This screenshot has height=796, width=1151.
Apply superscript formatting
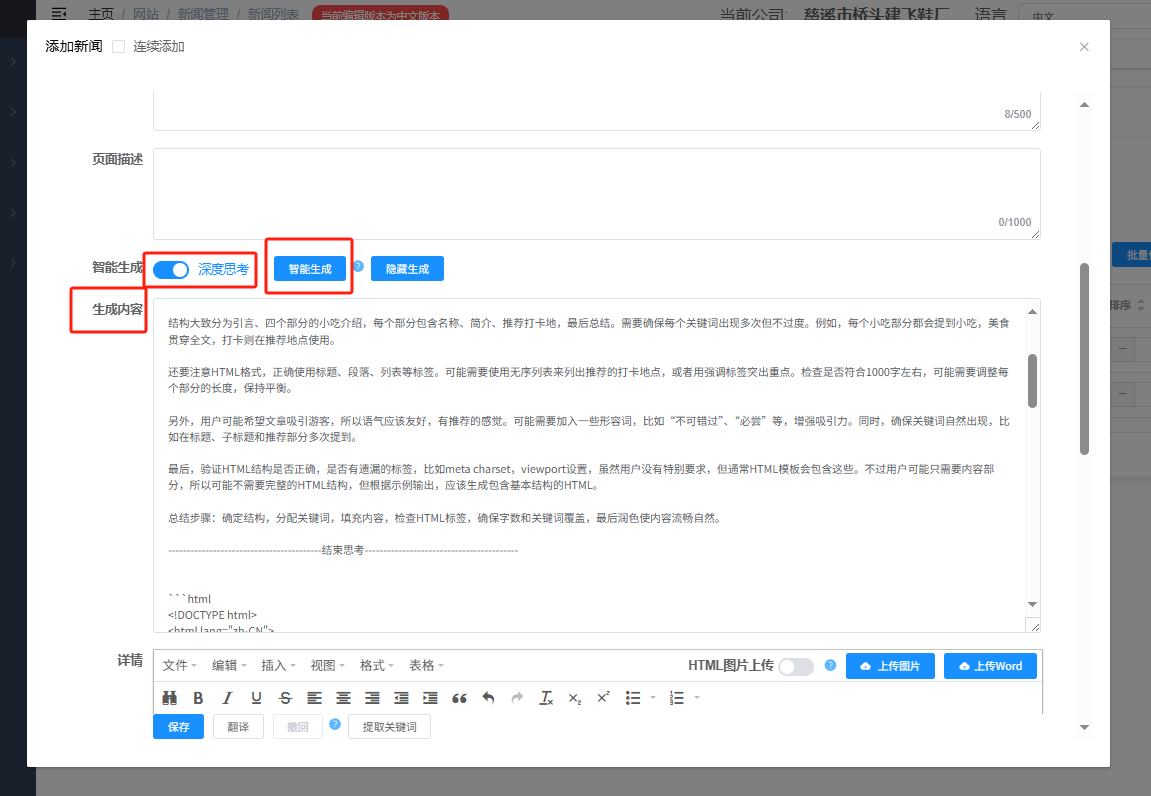(603, 698)
